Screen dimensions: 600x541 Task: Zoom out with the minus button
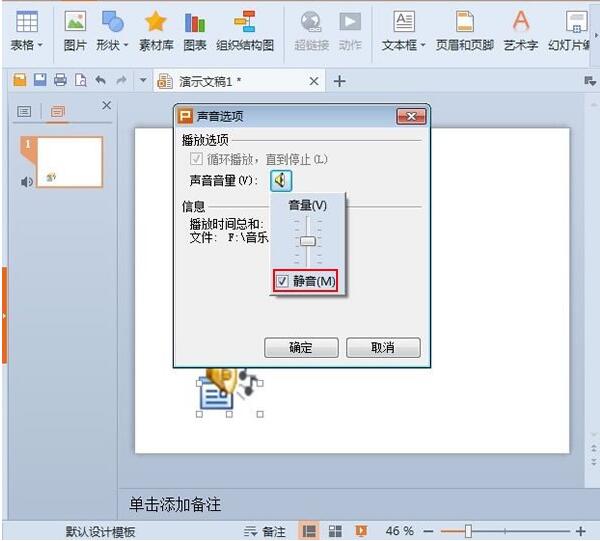coord(429,531)
